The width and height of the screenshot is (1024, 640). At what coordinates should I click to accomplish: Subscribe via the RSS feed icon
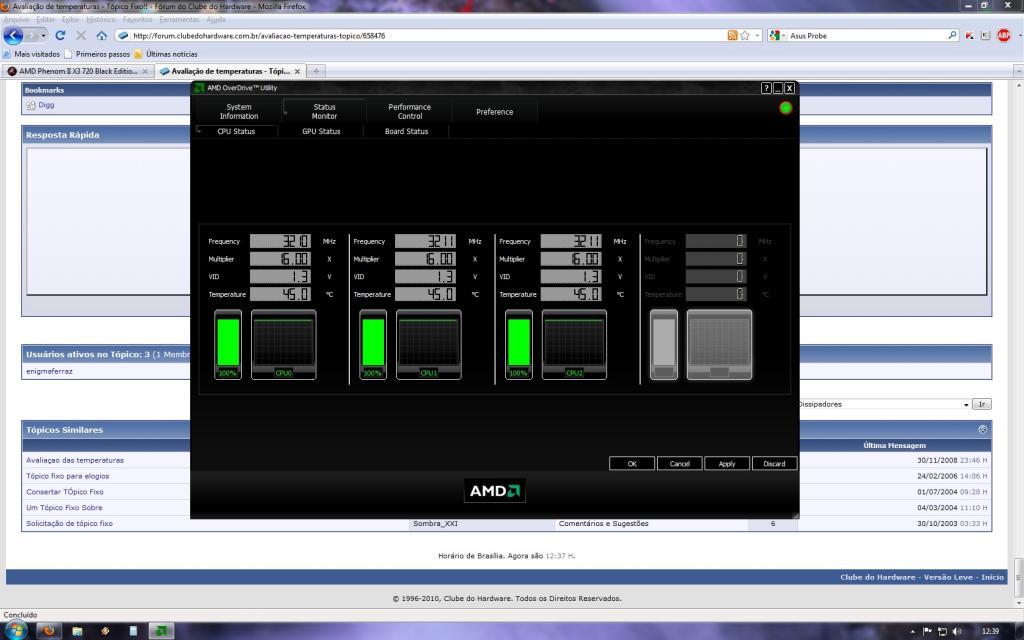732,35
